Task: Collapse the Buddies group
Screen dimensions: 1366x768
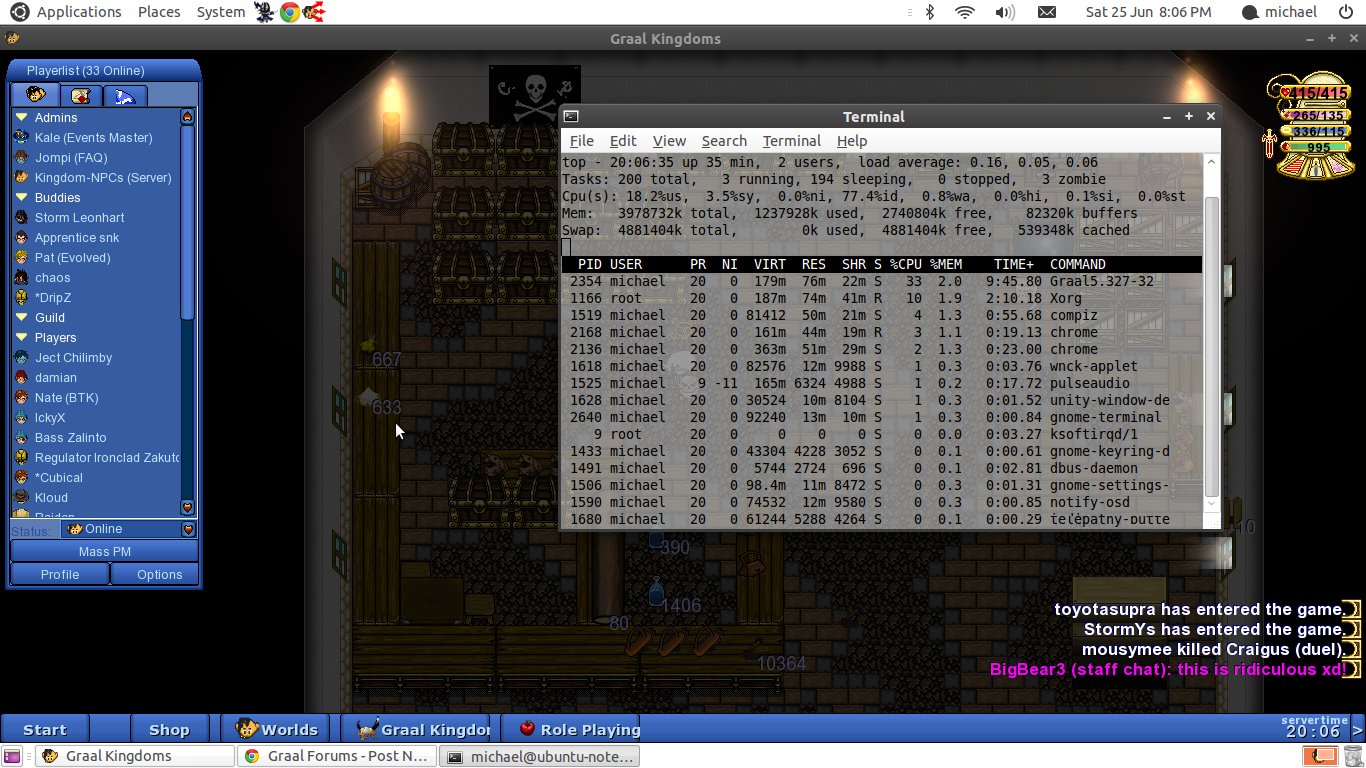Action: [22, 198]
